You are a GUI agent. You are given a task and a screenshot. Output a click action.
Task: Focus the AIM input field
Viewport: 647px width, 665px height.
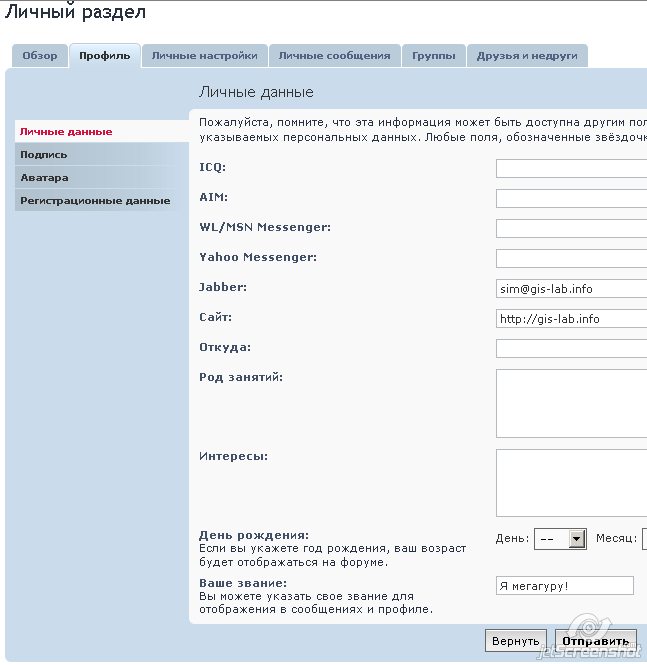click(572, 198)
